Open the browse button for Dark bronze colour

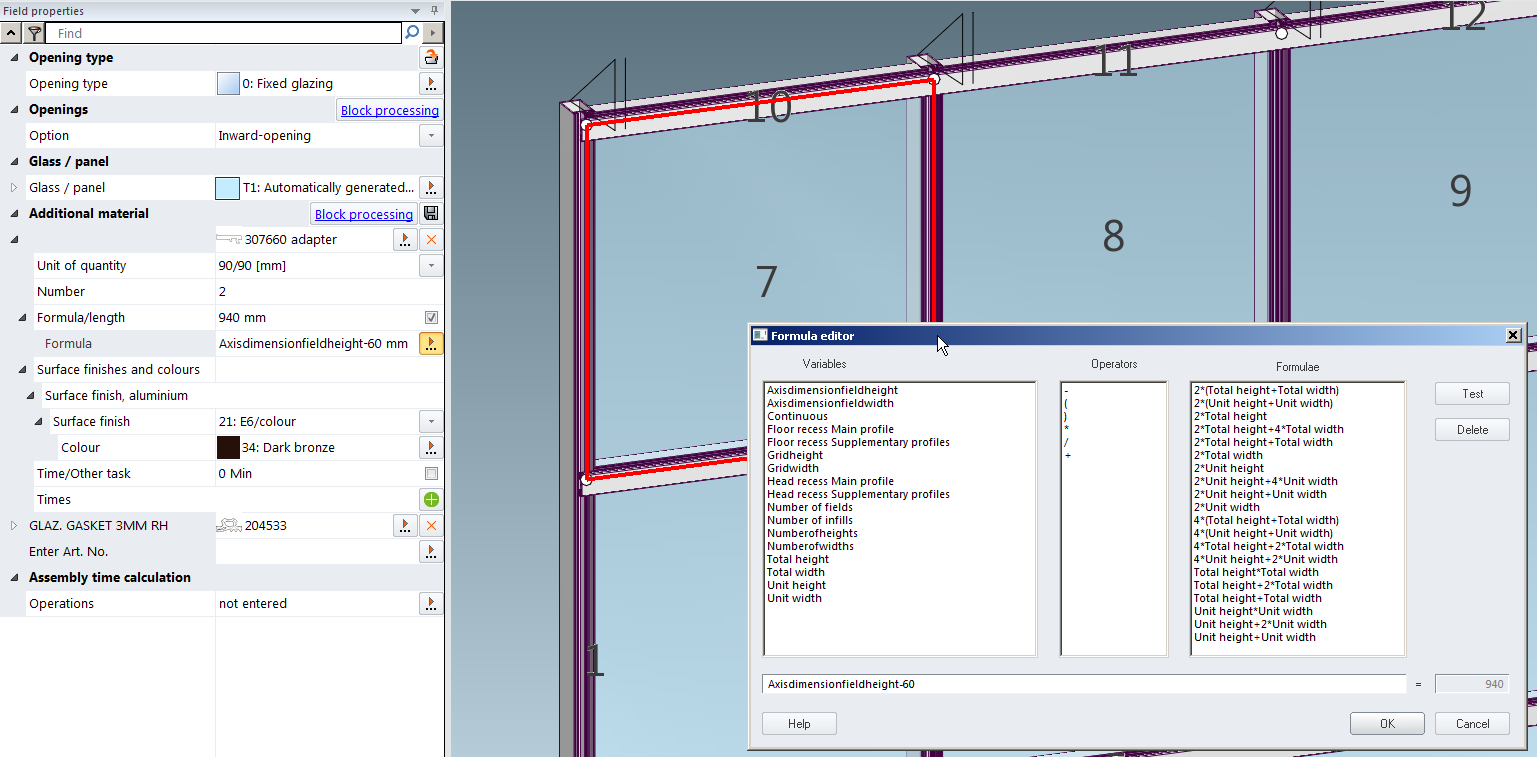pos(431,448)
